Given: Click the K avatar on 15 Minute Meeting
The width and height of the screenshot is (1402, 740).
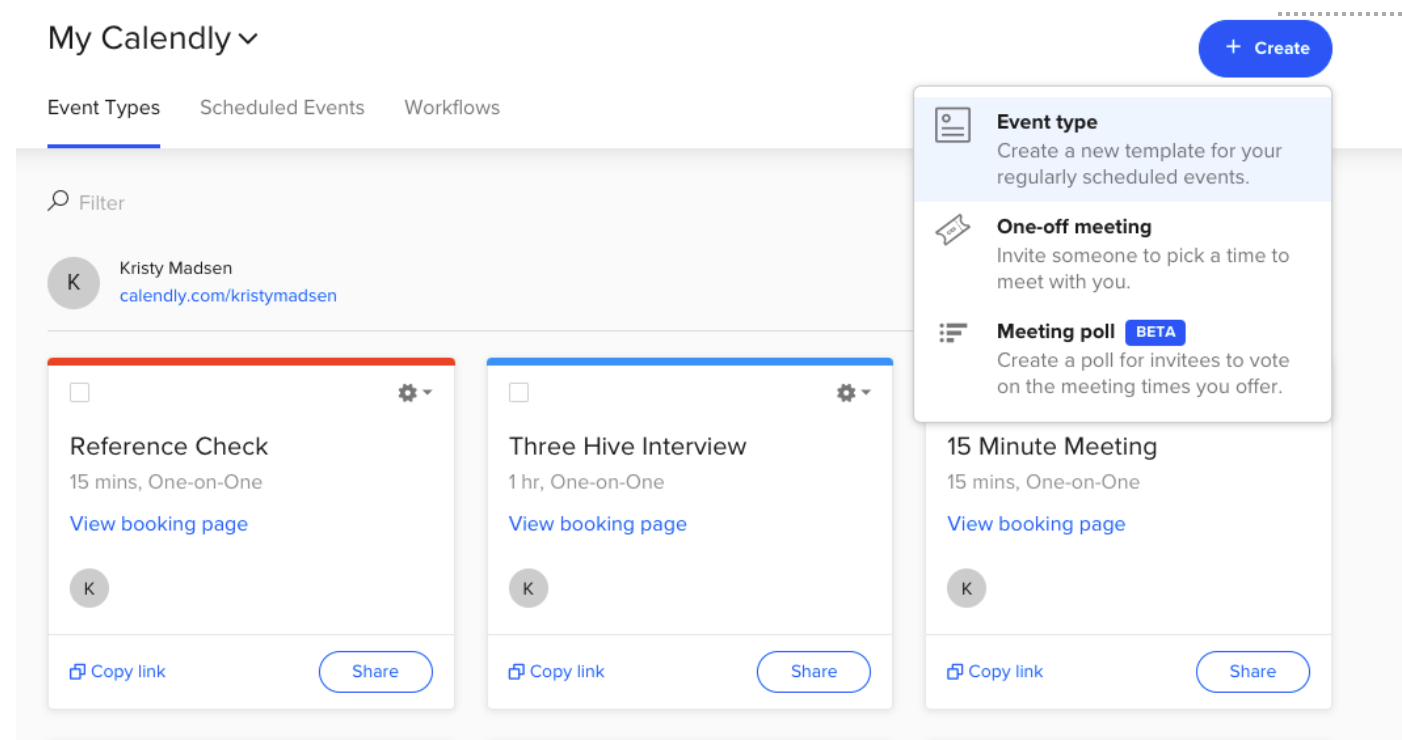Looking at the screenshot, I should point(966,588).
